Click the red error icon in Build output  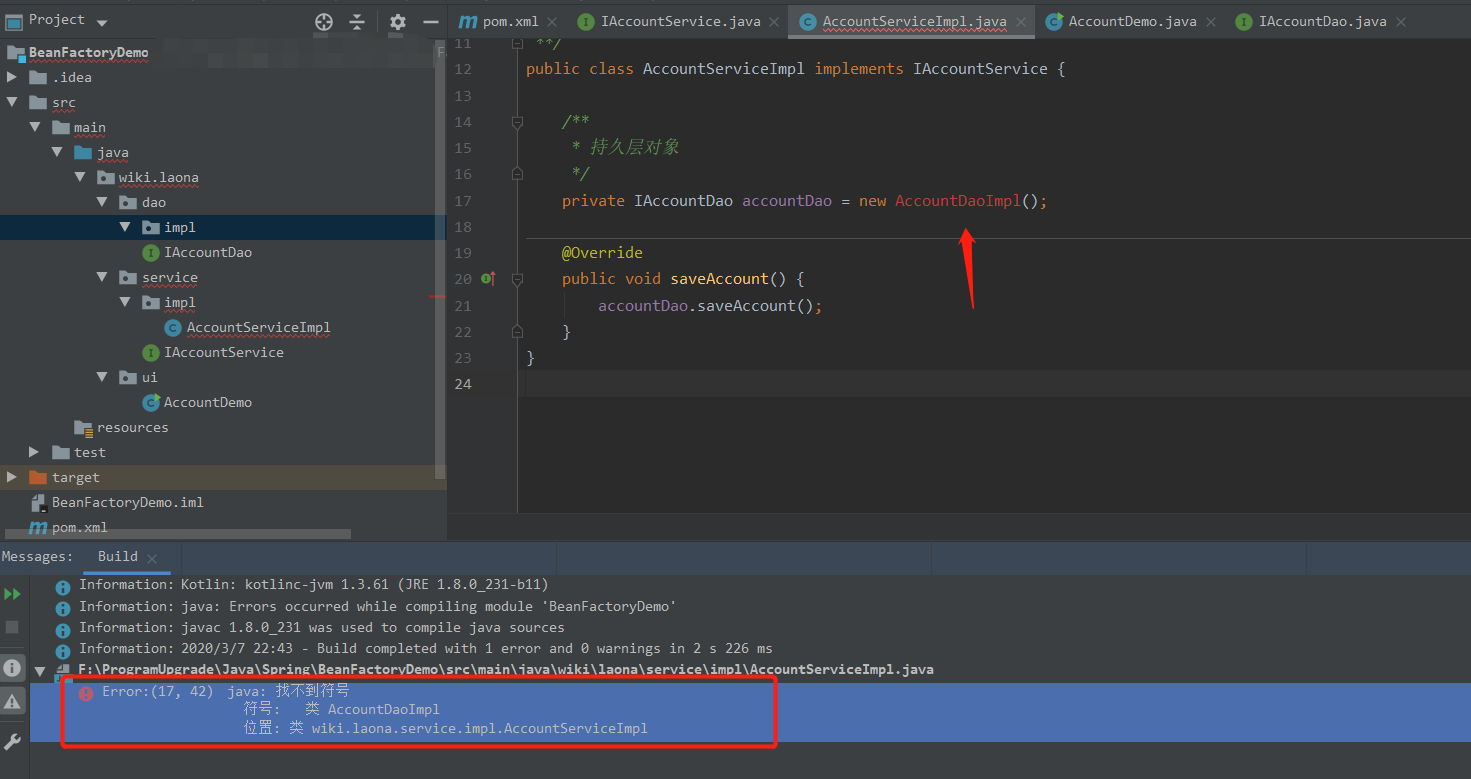(x=86, y=691)
